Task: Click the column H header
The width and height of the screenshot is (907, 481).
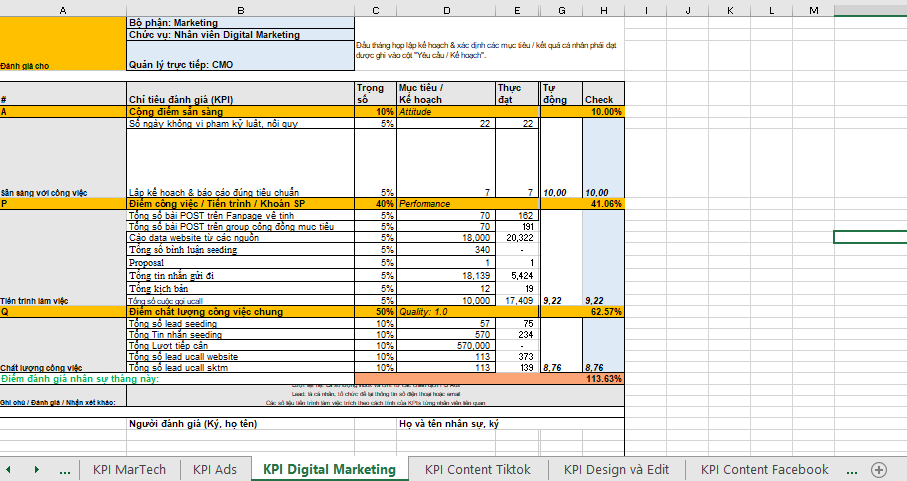Action: 603,9
